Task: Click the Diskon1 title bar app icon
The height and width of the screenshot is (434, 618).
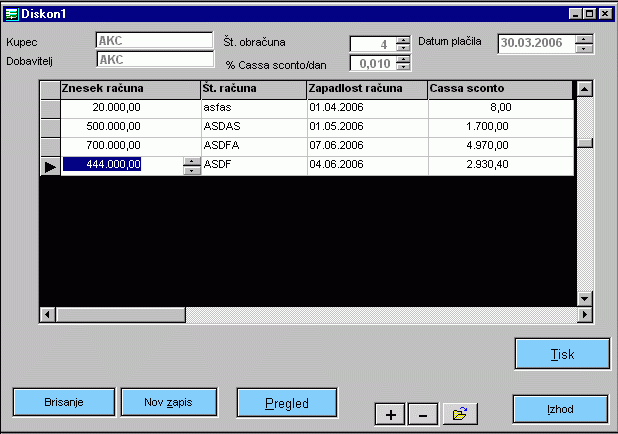Action: pyautogui.click(x=12, y=13)
